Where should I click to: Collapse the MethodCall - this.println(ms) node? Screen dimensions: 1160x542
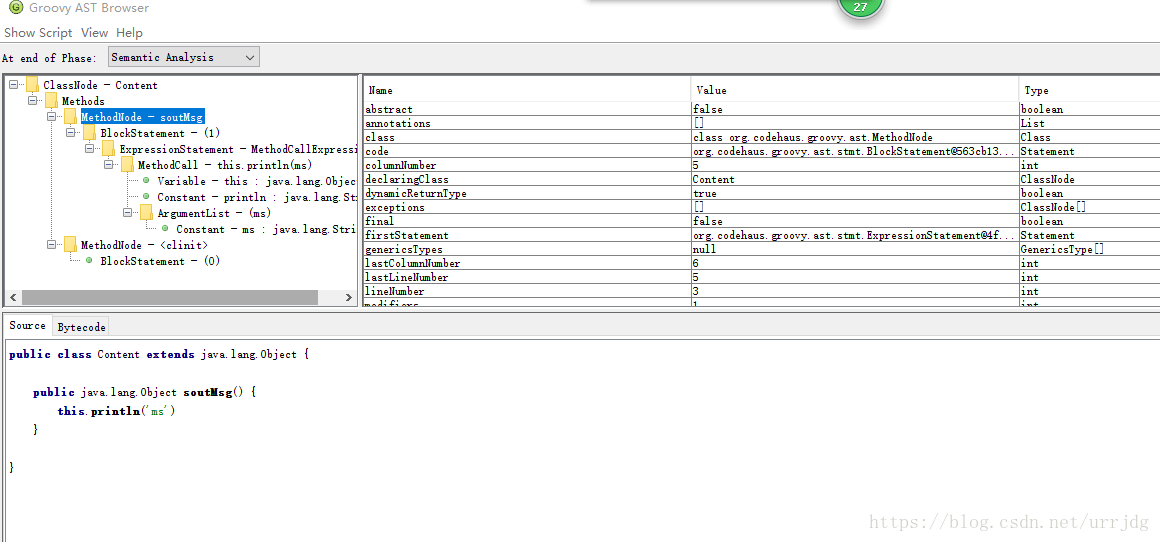pos(108,165)
